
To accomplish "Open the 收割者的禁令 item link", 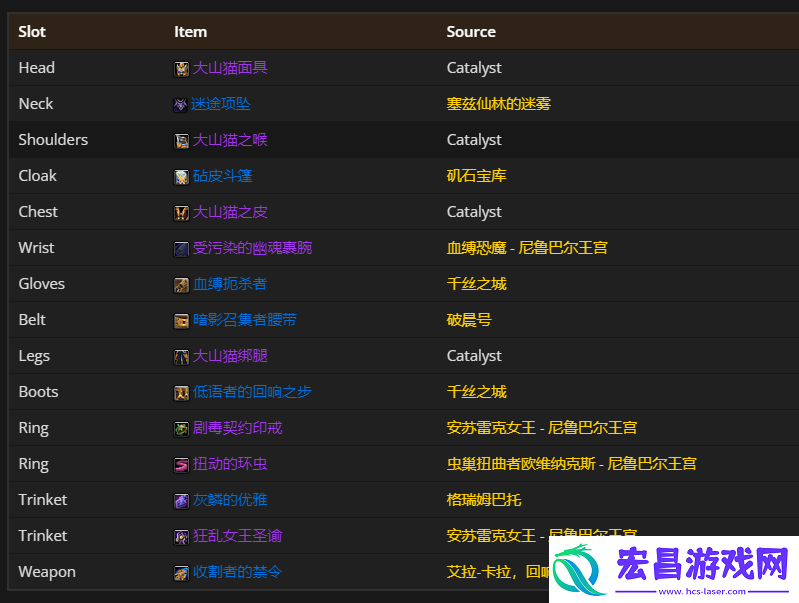I will tap(237, 572).
